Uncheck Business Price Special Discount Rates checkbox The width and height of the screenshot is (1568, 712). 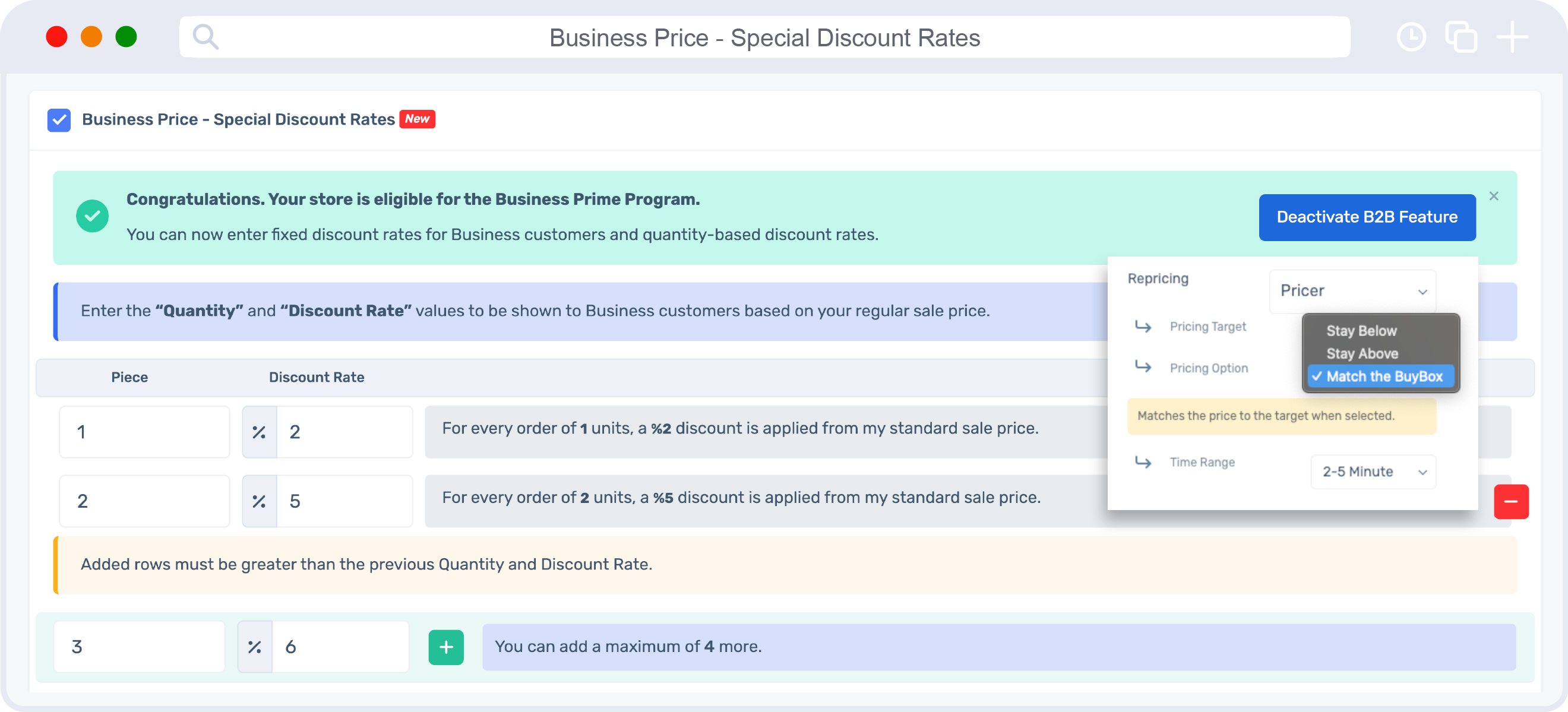pos(59,120)
